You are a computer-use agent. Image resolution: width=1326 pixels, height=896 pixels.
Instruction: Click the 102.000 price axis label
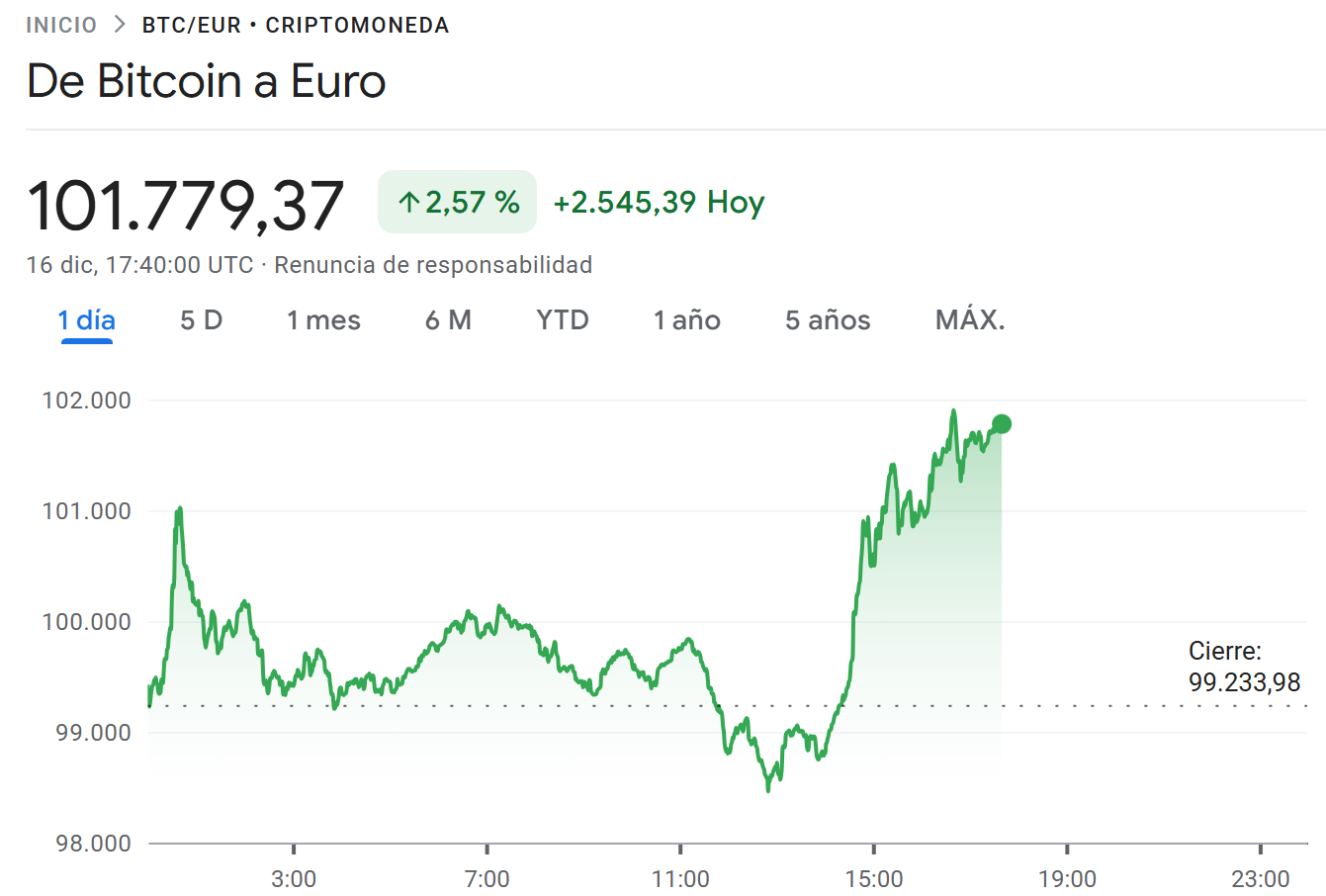tap(86, 401)
